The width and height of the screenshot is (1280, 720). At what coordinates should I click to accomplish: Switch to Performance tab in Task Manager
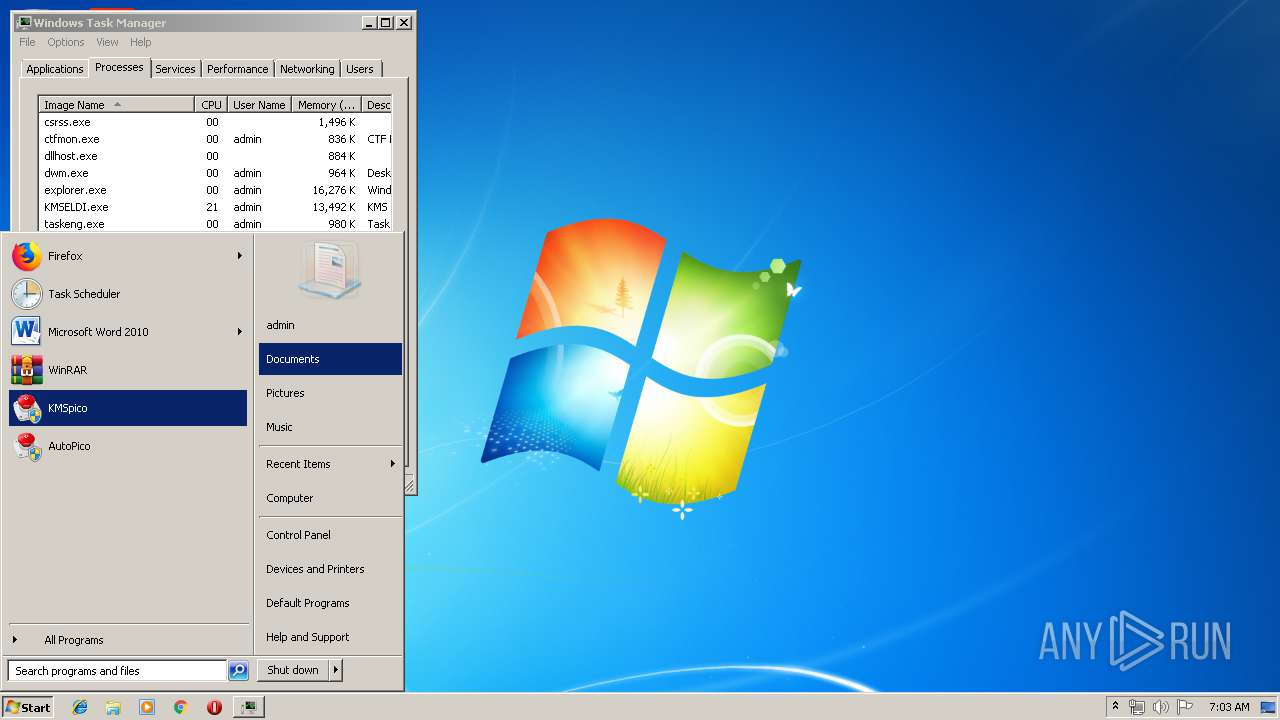237,69
